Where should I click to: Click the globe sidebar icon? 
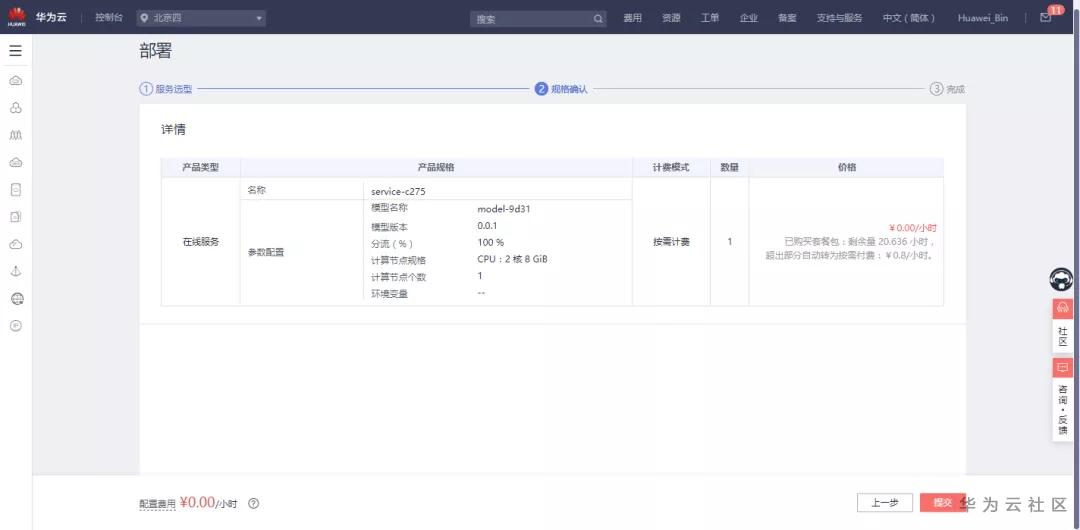[17, 298]
